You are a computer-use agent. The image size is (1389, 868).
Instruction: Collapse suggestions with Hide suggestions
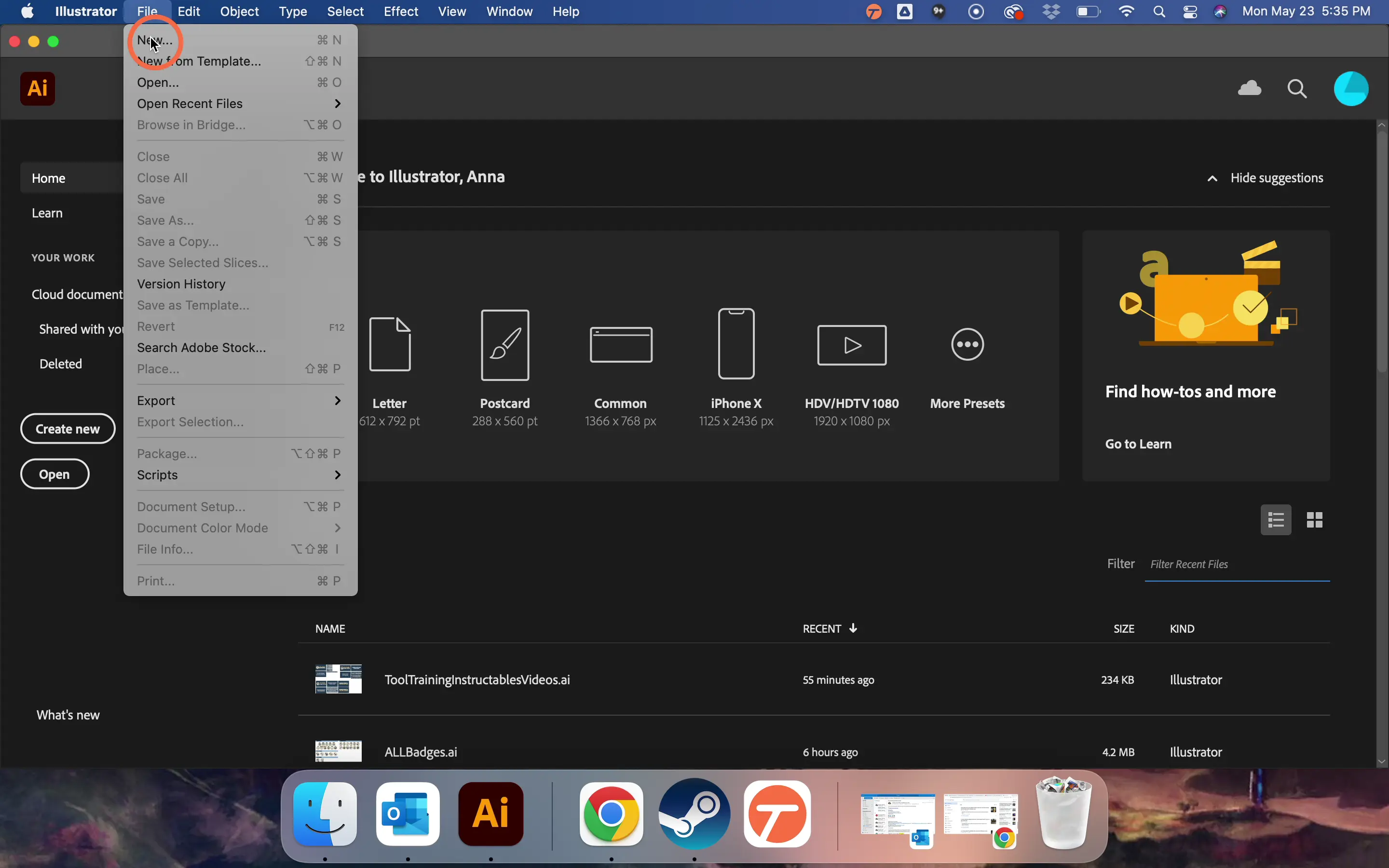point(1265,178)
